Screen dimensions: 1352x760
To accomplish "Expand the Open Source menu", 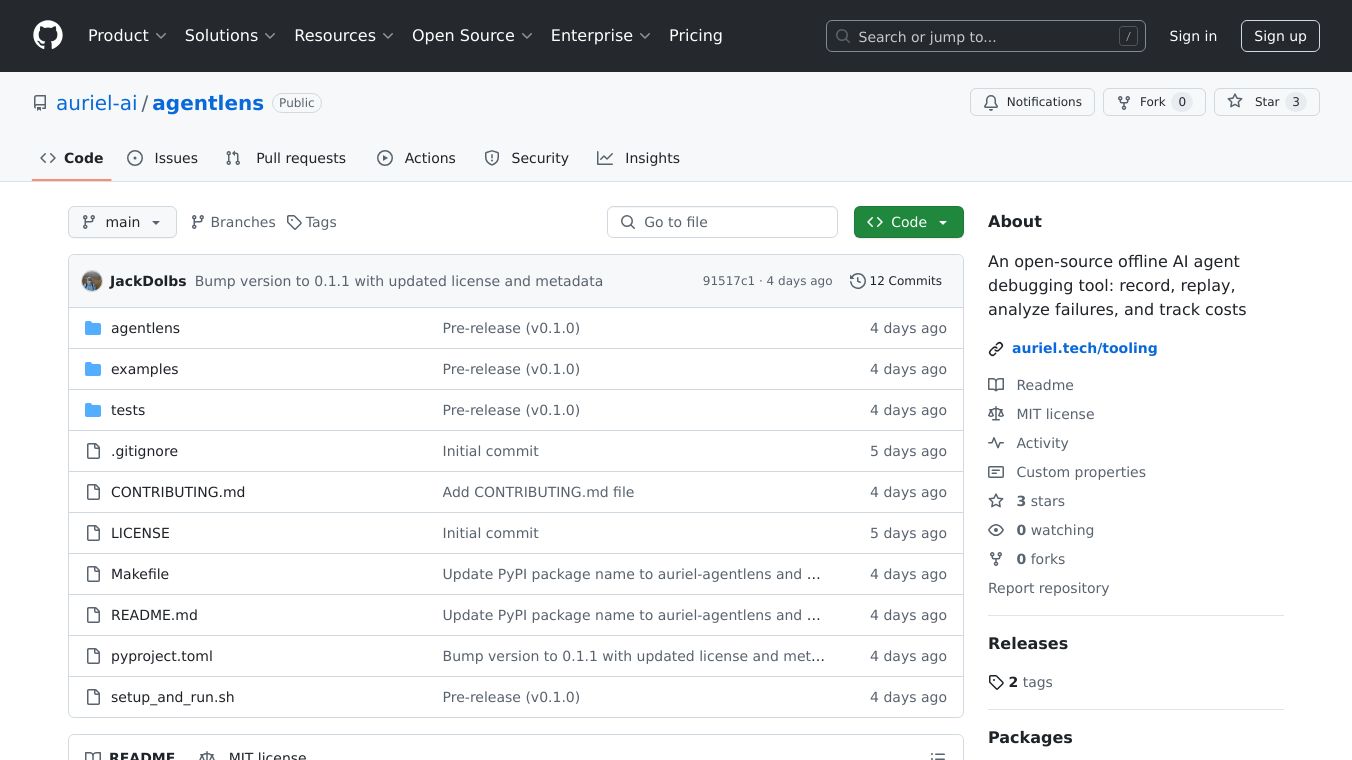I will pos(471,36).
